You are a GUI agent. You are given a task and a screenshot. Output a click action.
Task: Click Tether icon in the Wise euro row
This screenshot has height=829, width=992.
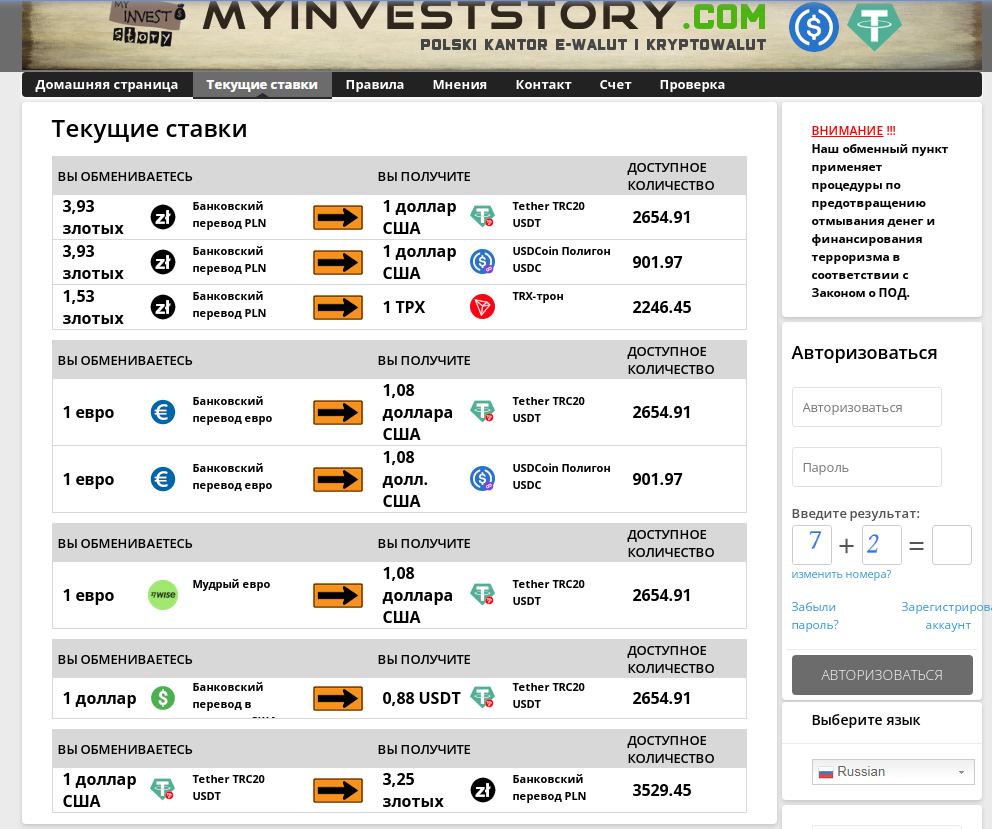click(x=482, y=594)
